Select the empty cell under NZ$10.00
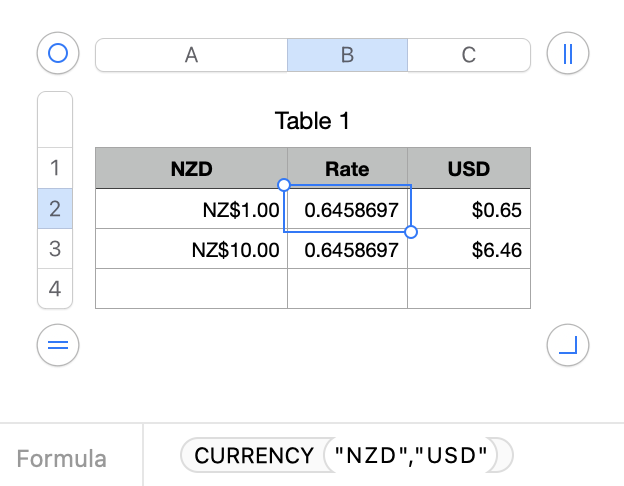 click(x=192, y=289)
